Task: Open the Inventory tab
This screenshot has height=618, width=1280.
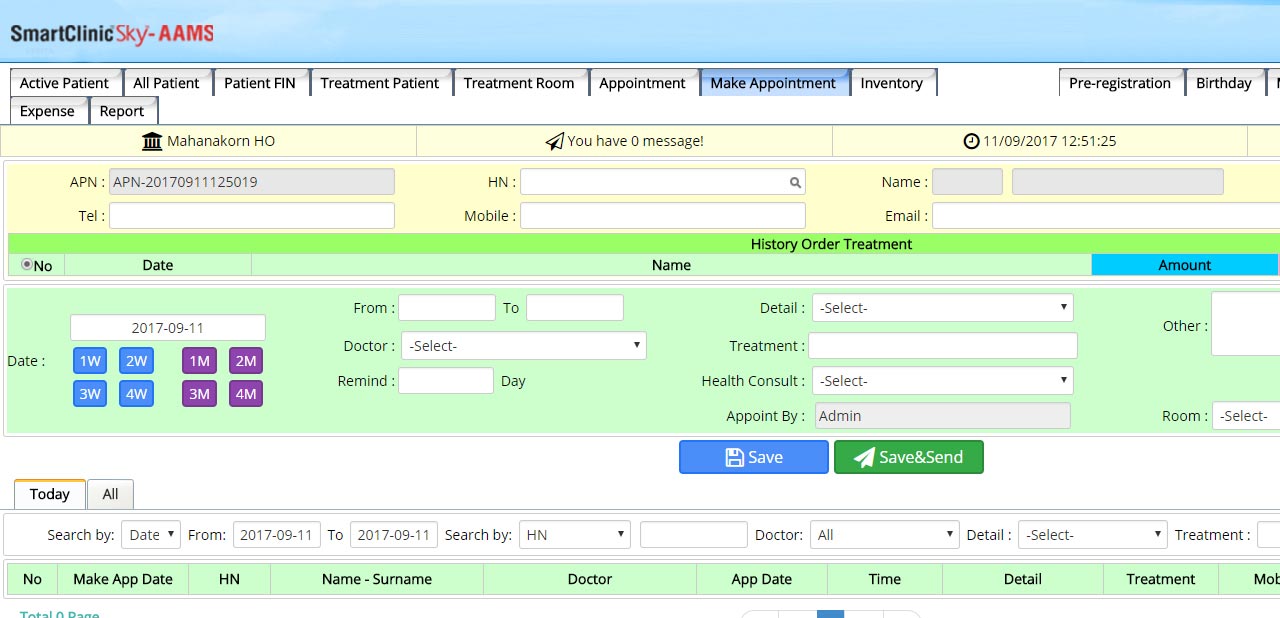Action: coord(891,83)
